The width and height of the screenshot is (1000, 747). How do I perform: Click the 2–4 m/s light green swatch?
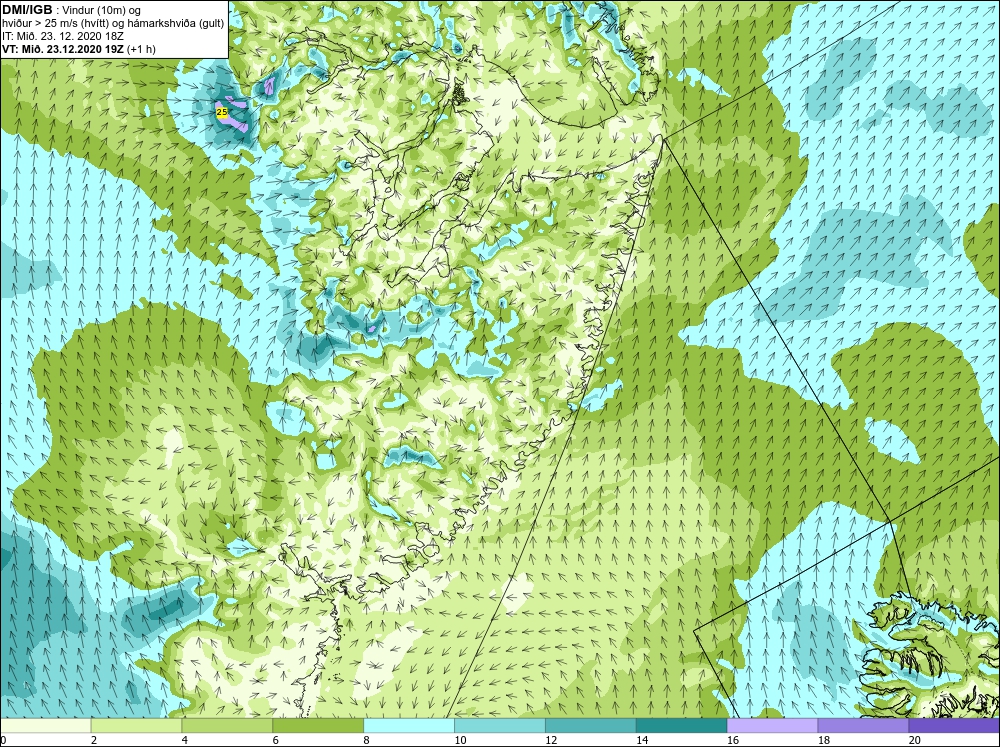[136, 725]
